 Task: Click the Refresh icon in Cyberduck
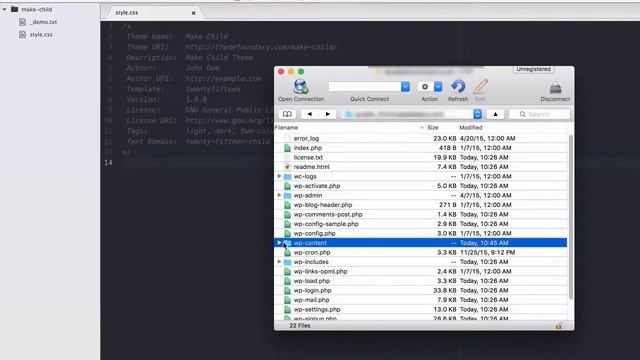point(458,86)
